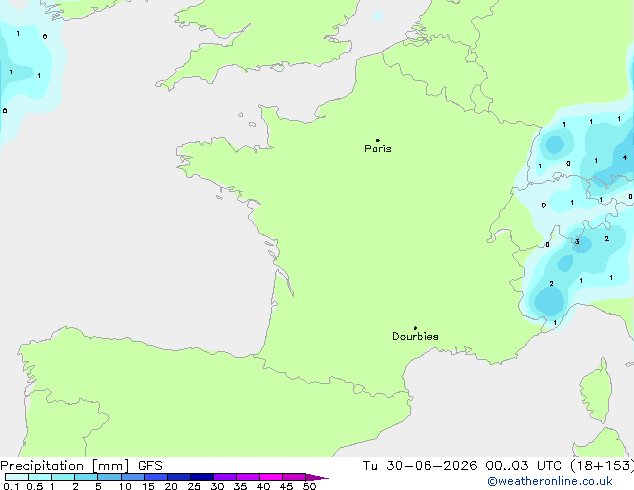Click the legend label '0.1'
The image size is (634, 490).
11,486
